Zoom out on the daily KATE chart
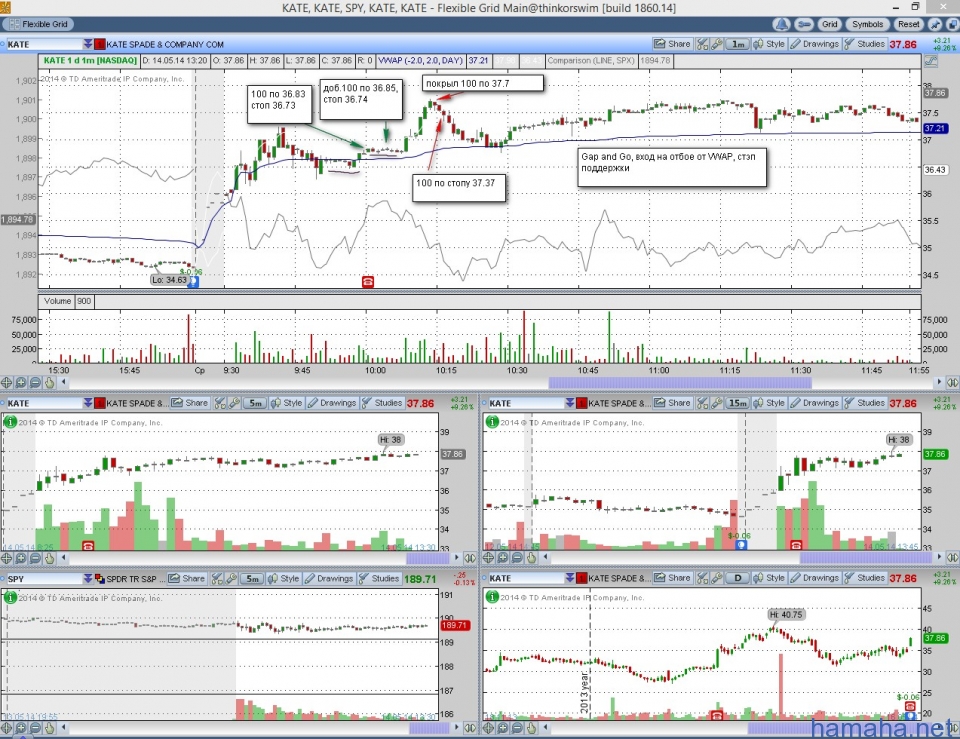Image resolution: width=960 pixels, height=739 pixels. pyautogui.click(x=517, y=728)
